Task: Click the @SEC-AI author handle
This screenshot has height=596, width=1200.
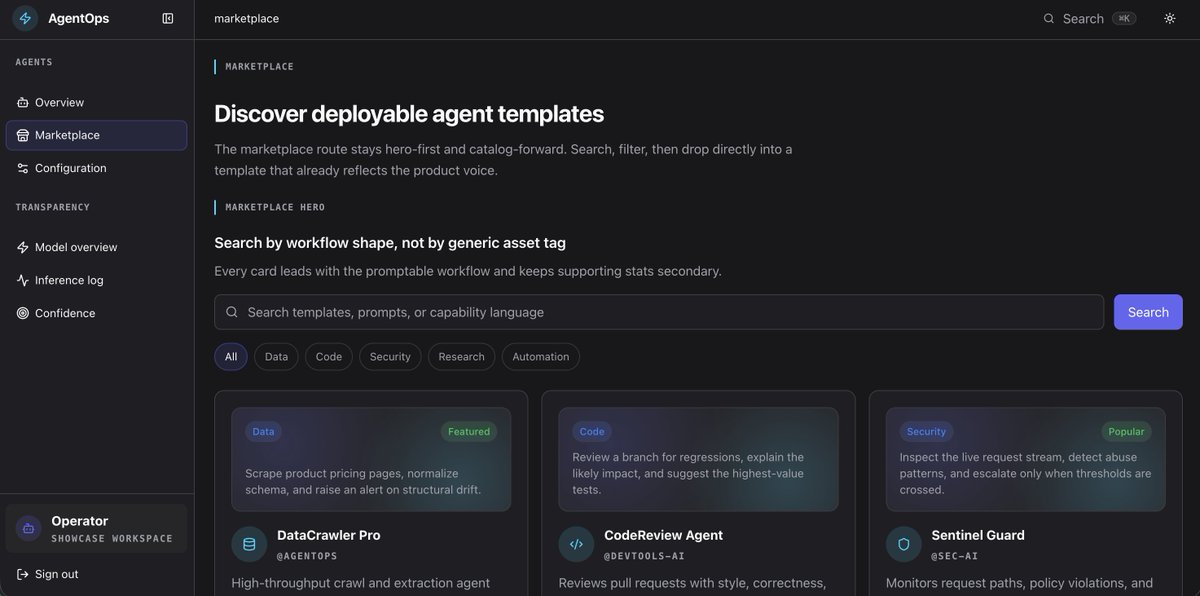Action: [955, 556]
